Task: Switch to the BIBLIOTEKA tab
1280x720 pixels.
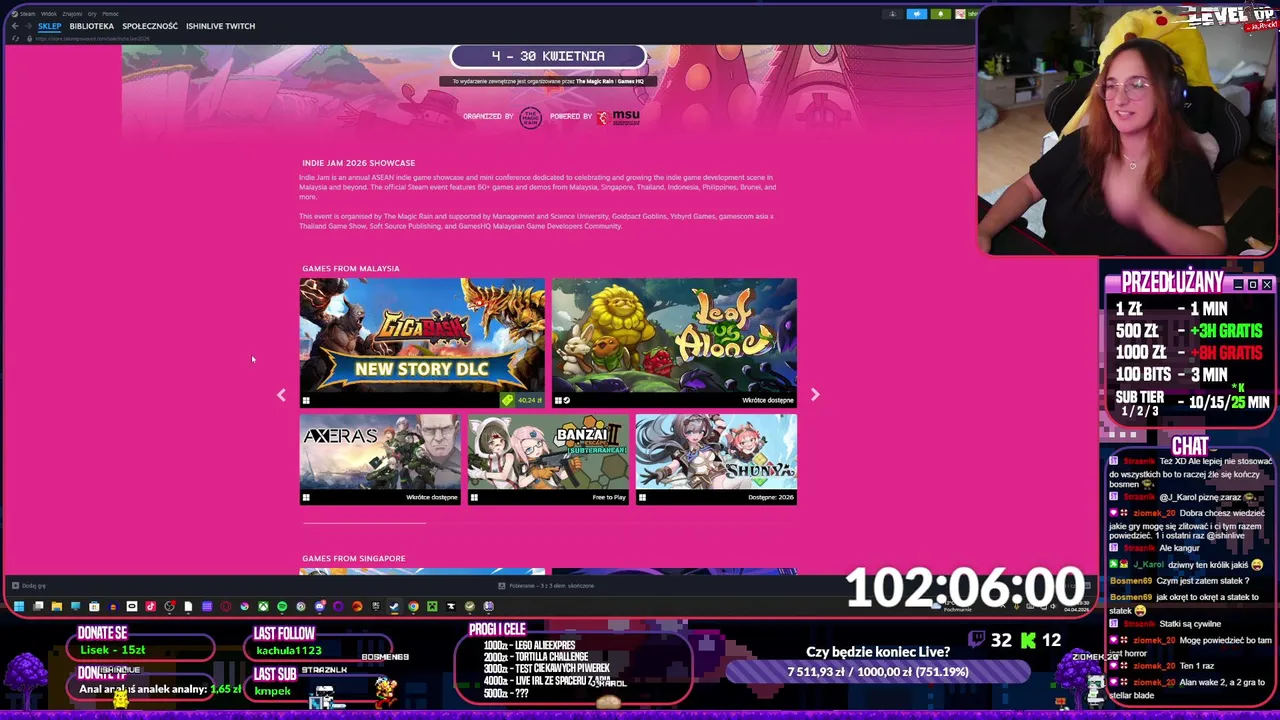Action: pyautogui.click(x=92, y=26)
